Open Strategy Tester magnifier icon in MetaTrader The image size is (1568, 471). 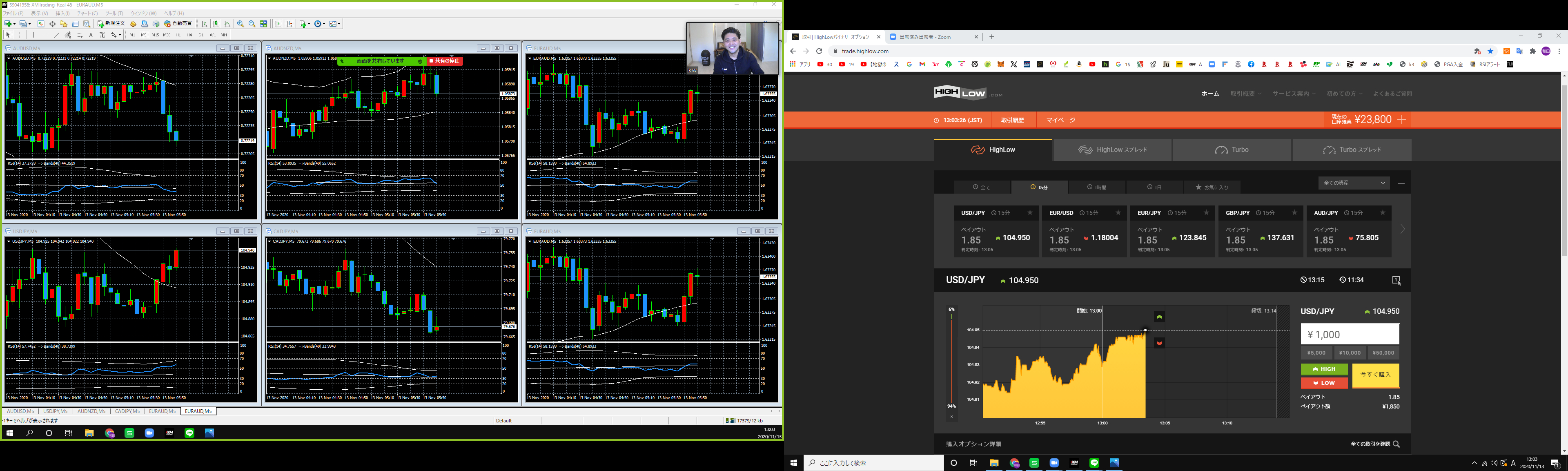point(87,24)
